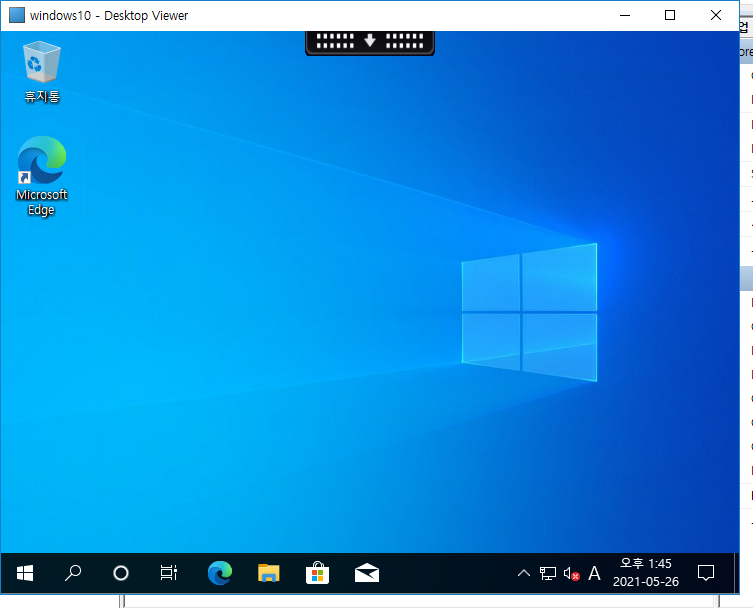Open the network status tray icon
Screen dimensions: 753x608
(547, 573)
